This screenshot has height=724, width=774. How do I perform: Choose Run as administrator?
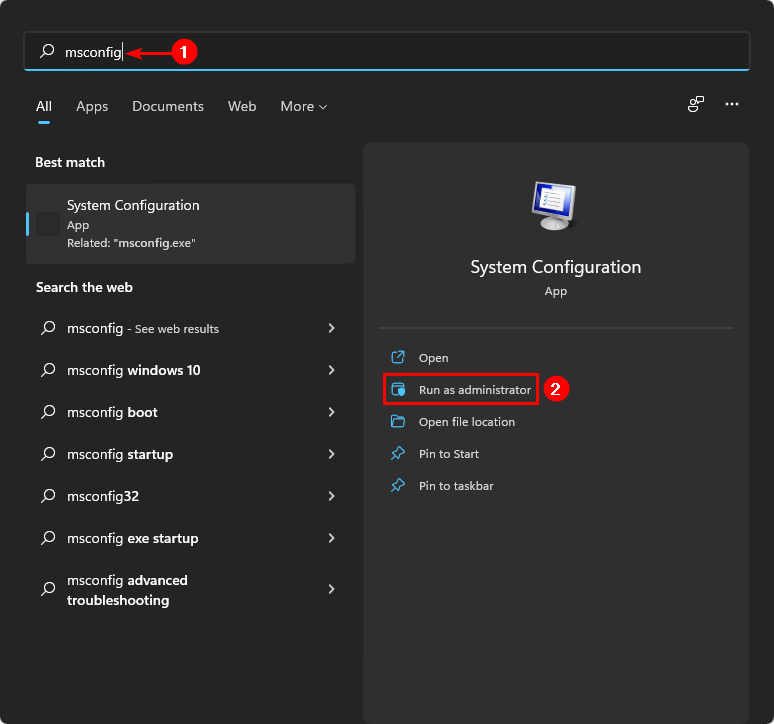[x=475, y=390]
